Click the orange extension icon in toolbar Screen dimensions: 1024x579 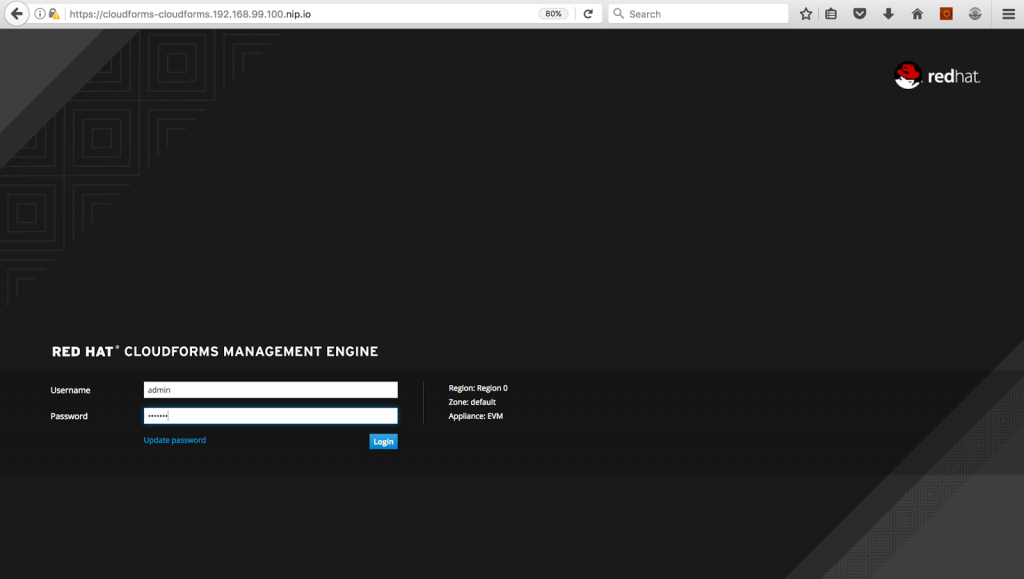(946, 14)
